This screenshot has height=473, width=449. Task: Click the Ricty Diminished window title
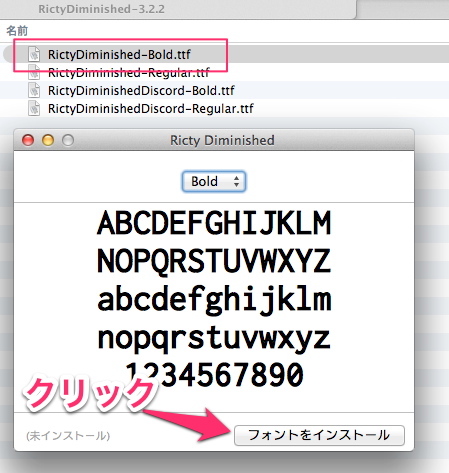(x=222, y=140)
